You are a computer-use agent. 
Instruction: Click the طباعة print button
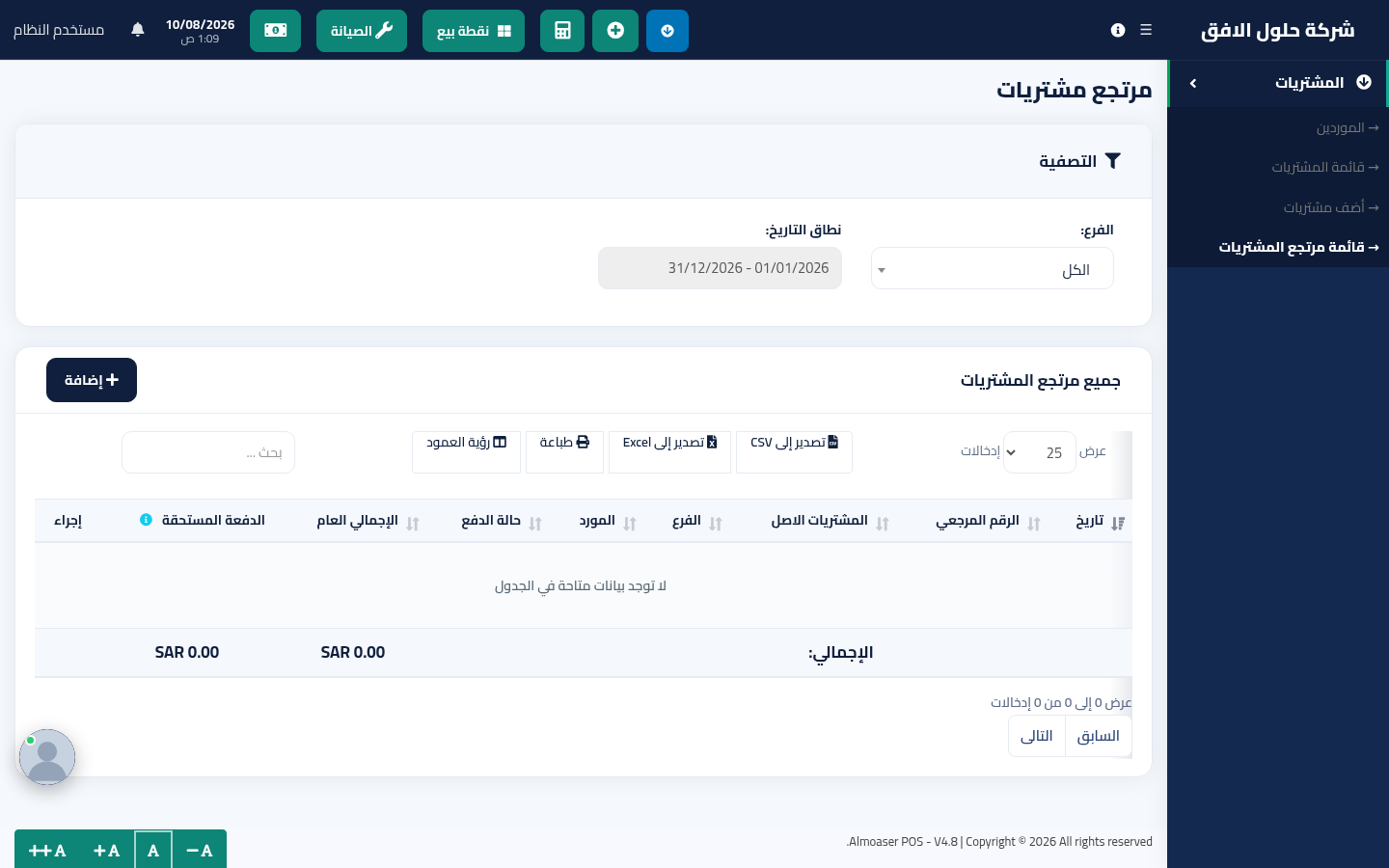pos(564,452)
